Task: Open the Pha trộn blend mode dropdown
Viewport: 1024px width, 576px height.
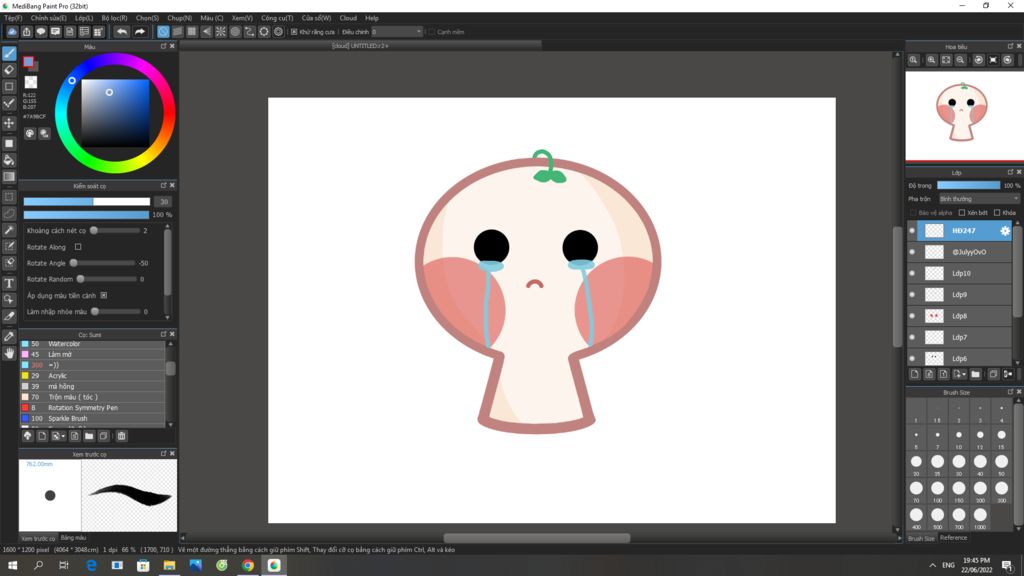Action: [x=978, y=199]
